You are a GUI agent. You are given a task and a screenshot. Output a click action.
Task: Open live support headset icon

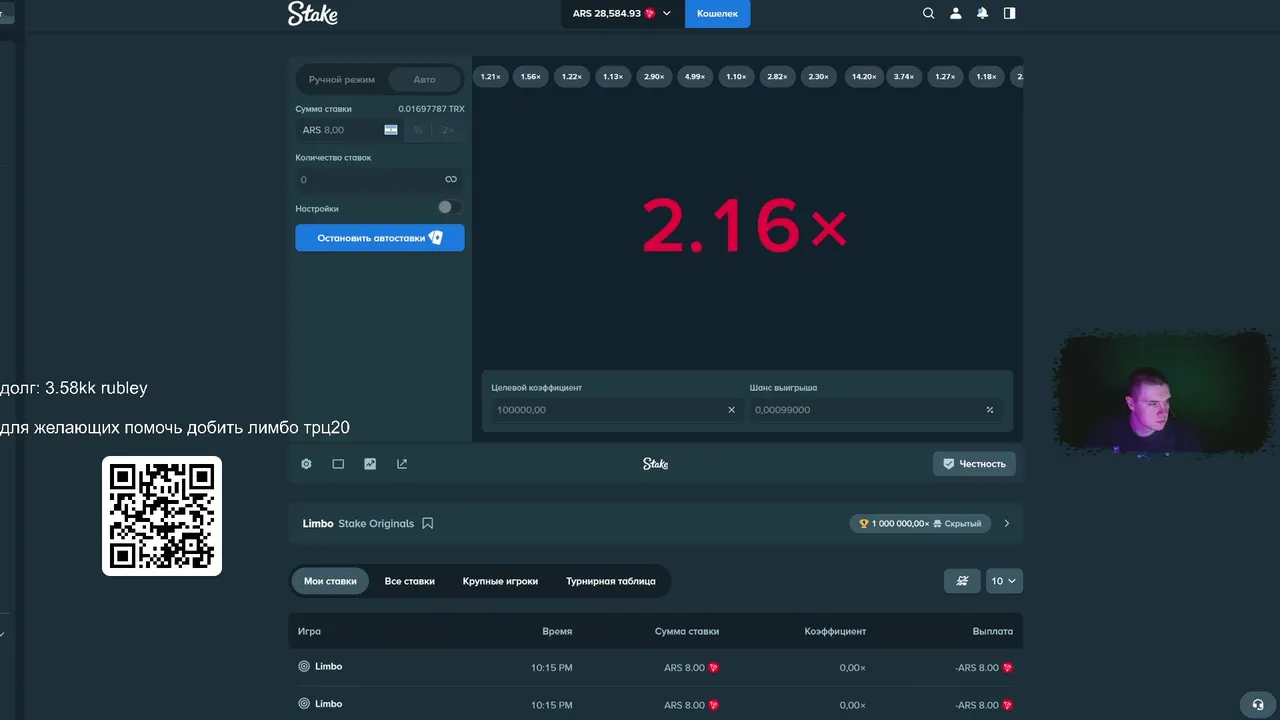(1258, 704)
